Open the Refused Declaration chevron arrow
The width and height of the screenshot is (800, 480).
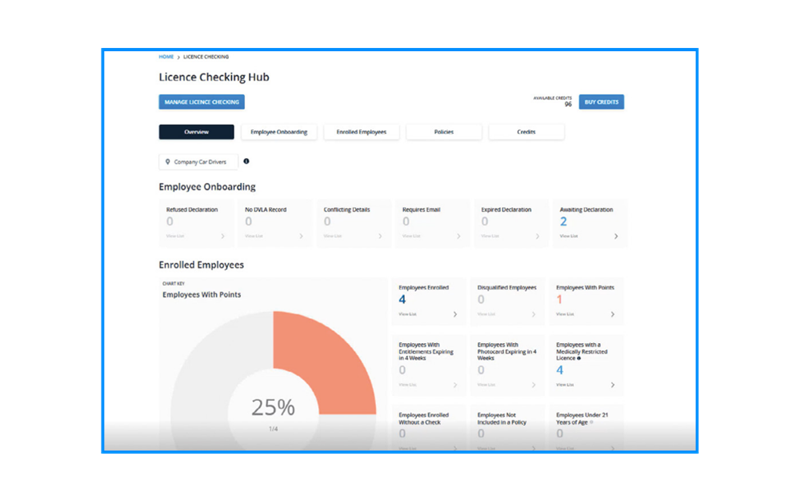pos(222,236)
